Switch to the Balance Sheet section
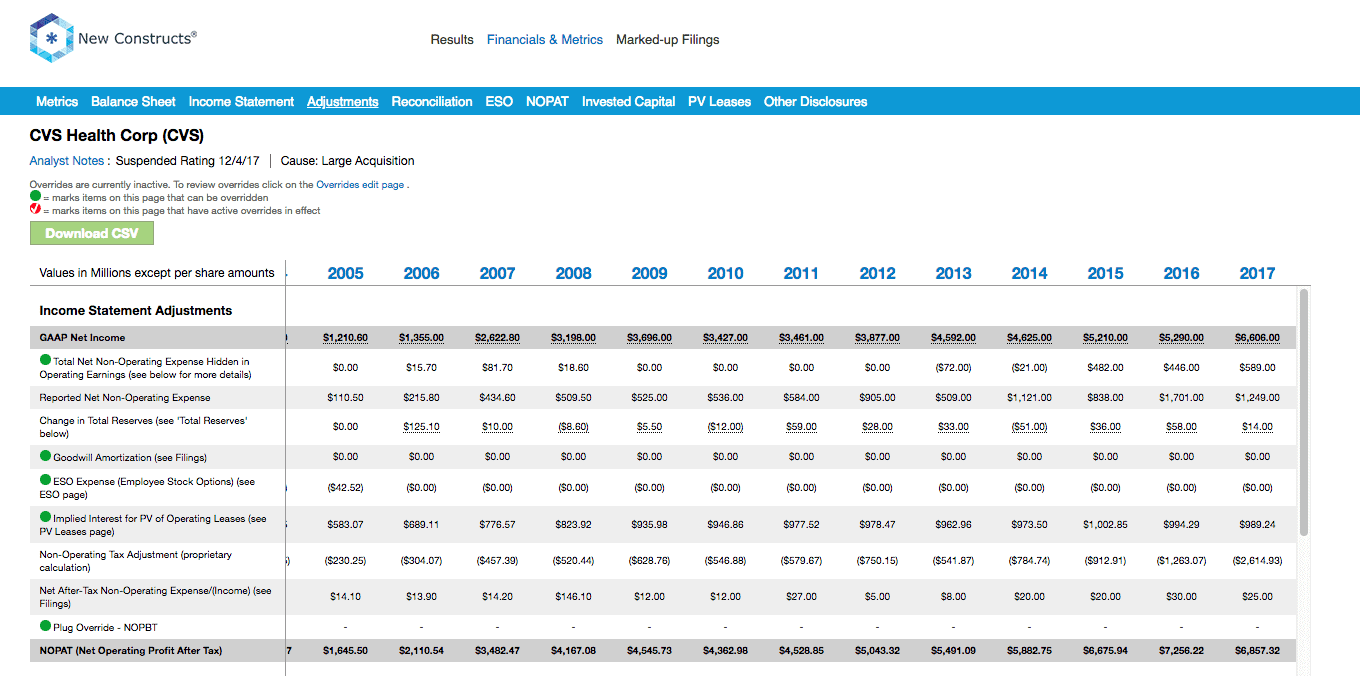The image size is (1360, 676). (x=133, y=102)
